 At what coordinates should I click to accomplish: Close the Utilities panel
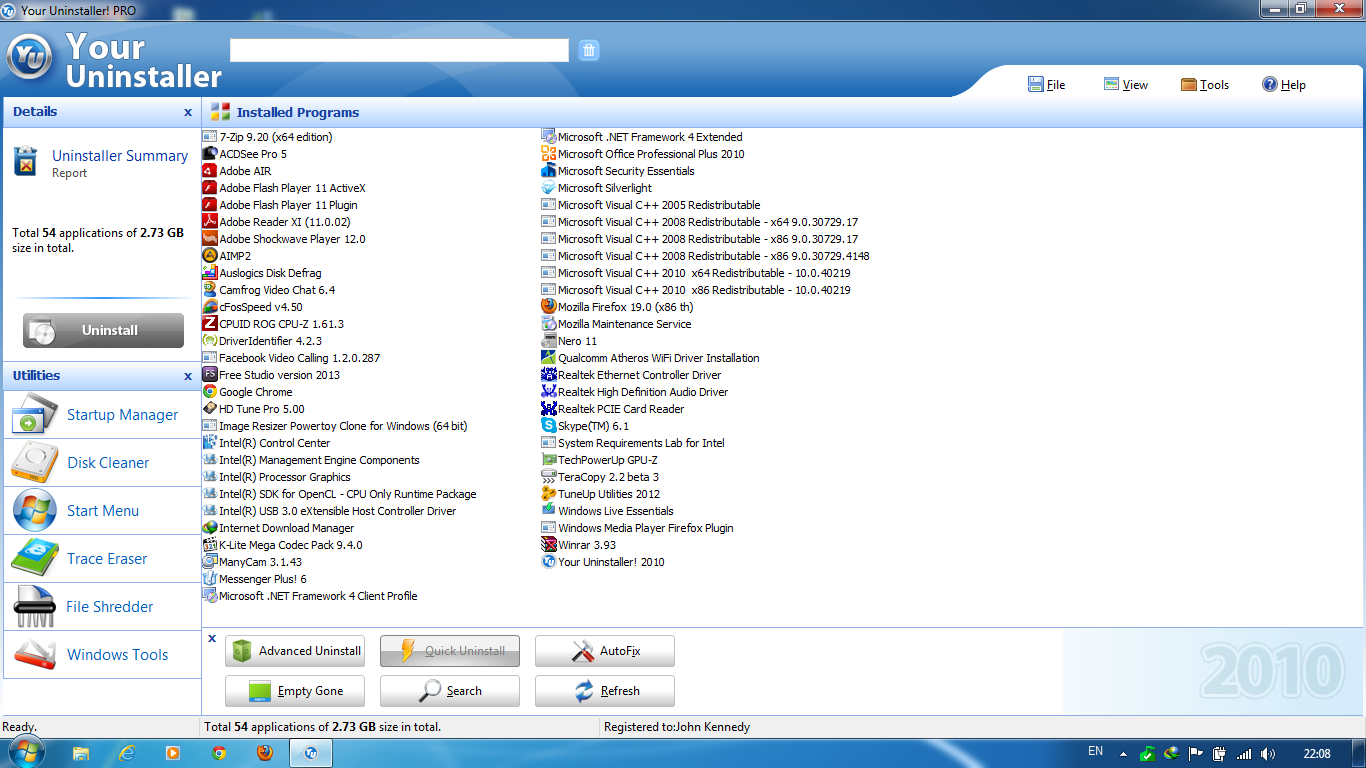pyautogui.click(x=188, y=377)
